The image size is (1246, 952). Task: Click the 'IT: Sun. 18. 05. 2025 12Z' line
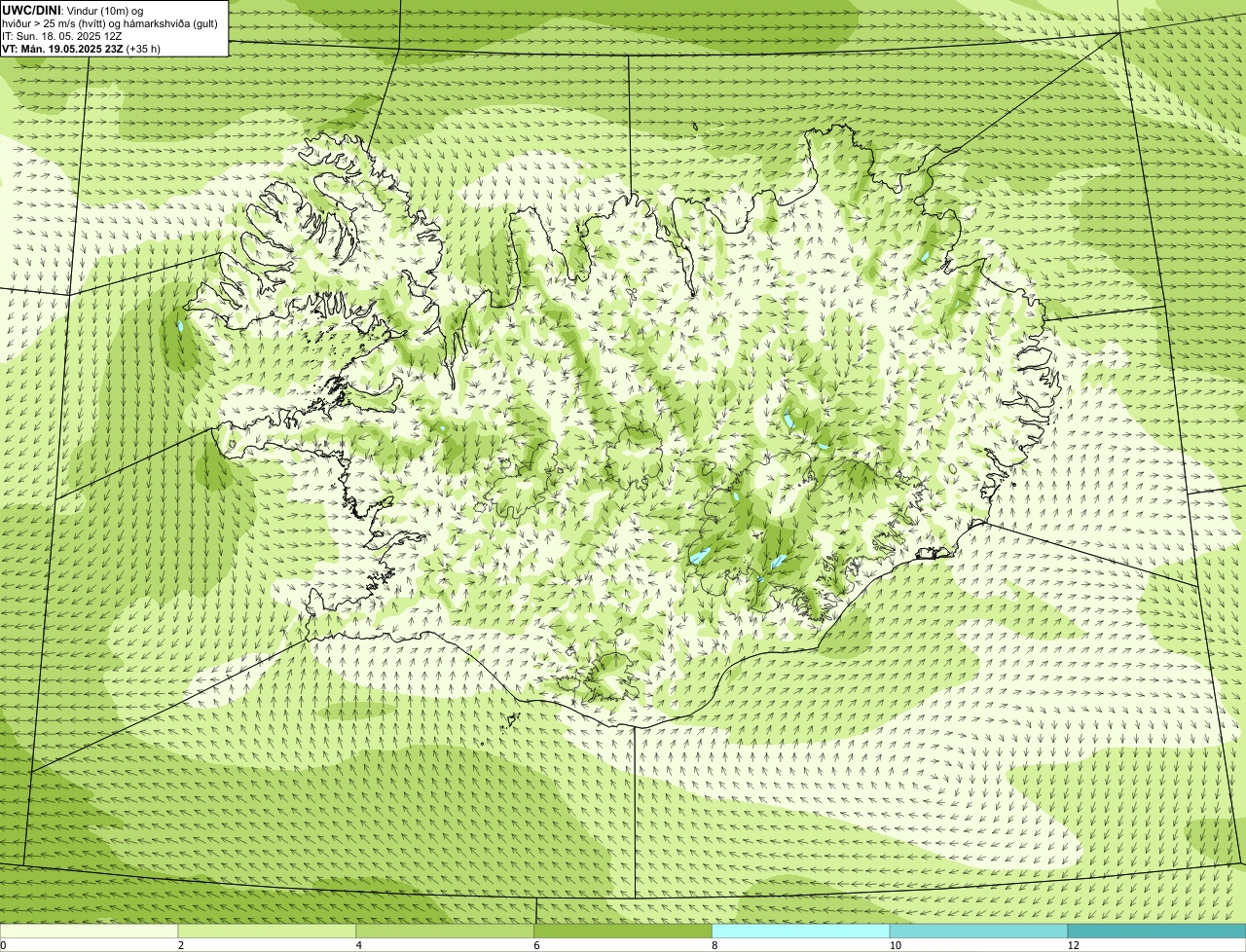pyautogui.click(x=62, y=35)
